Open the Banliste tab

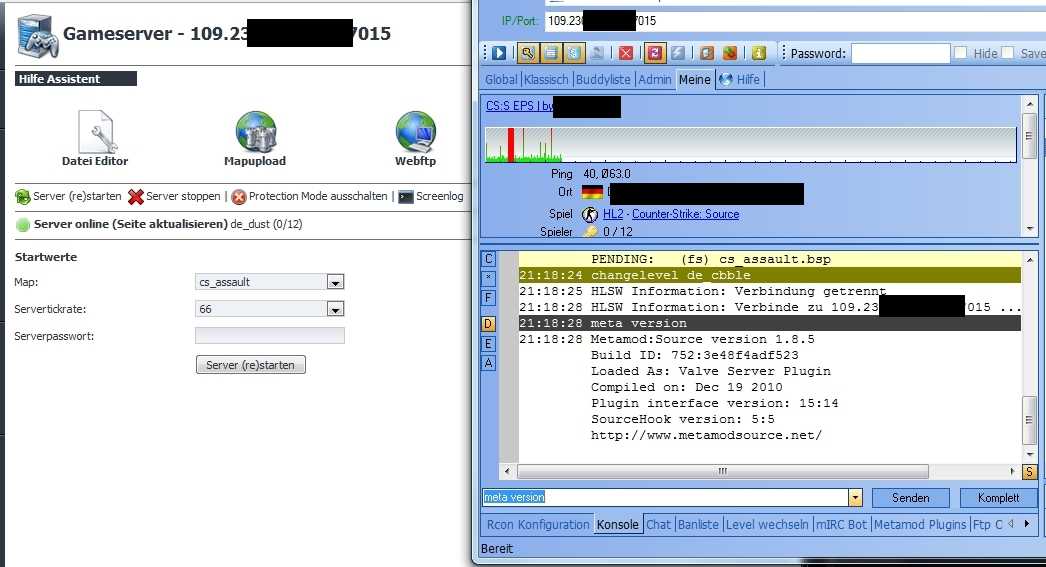point(698,524)
